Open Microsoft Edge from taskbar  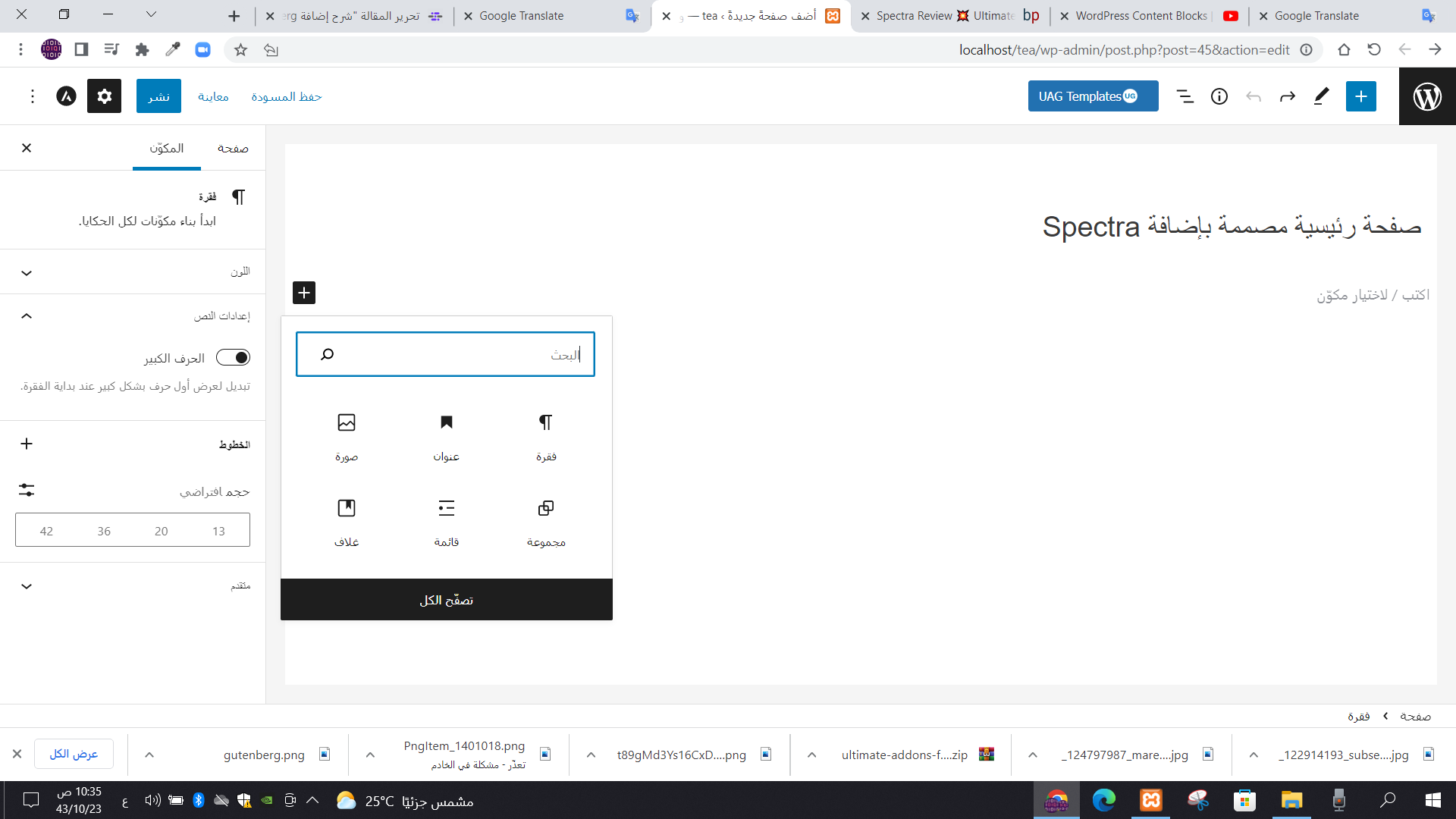coord(1104,800)
